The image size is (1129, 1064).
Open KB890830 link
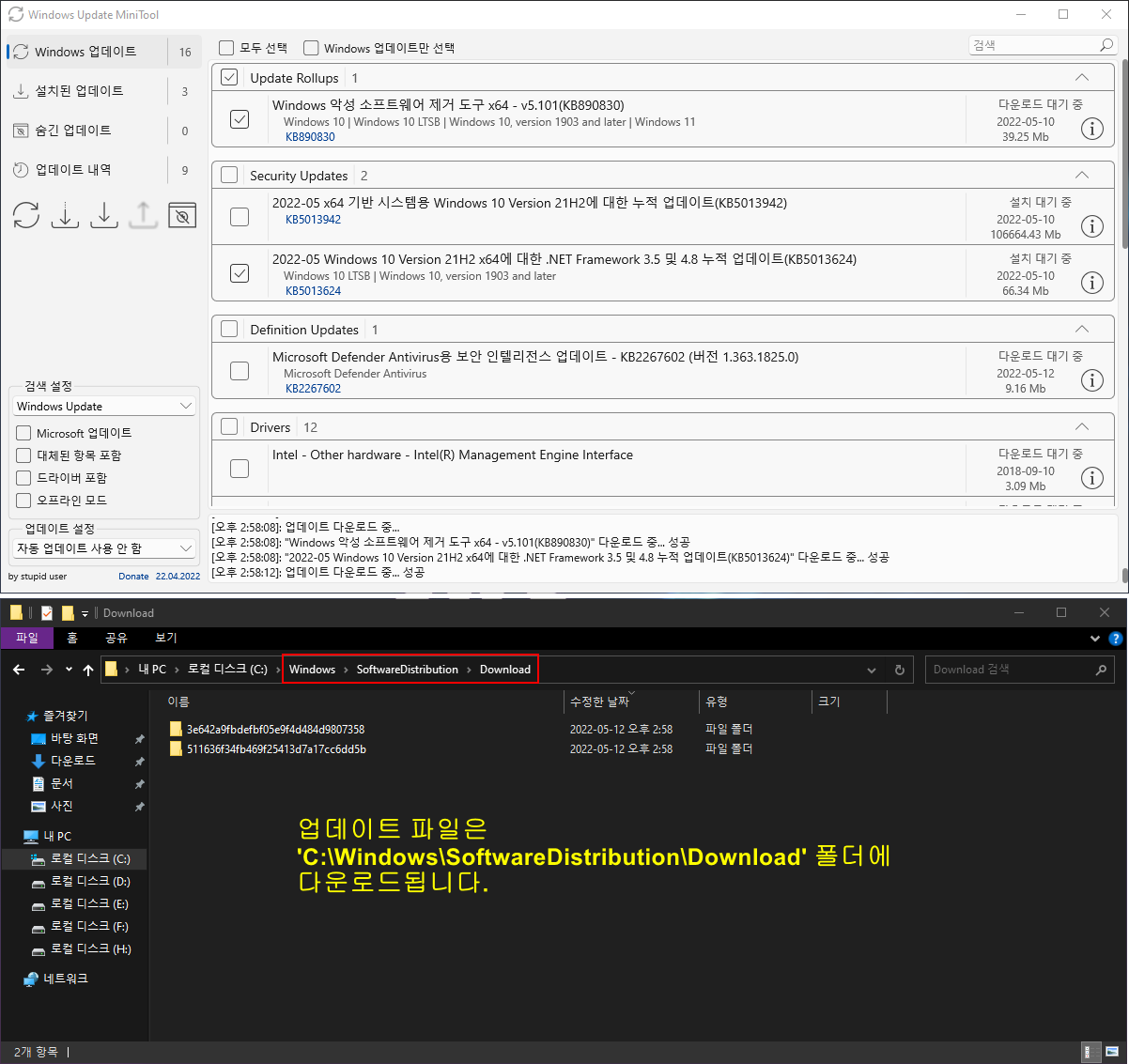click(x=310, y=137)
